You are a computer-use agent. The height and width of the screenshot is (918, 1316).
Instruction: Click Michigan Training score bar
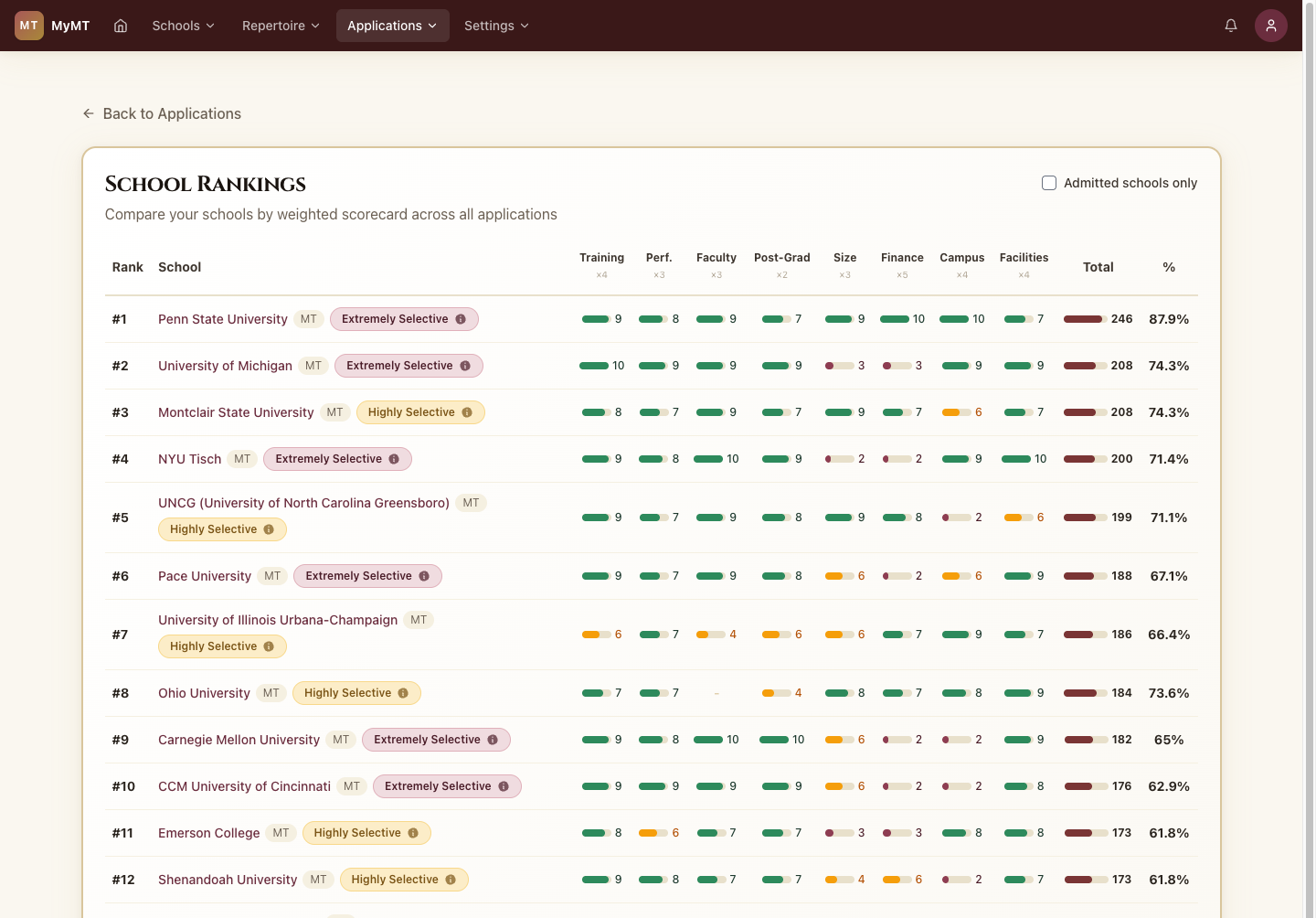click(594, 366)
